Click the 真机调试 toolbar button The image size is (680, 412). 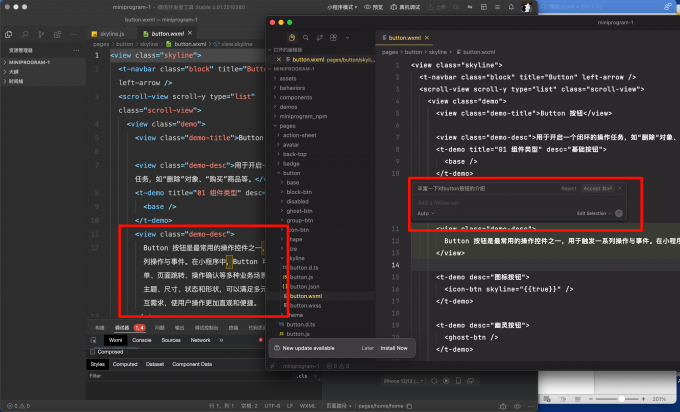405,7
